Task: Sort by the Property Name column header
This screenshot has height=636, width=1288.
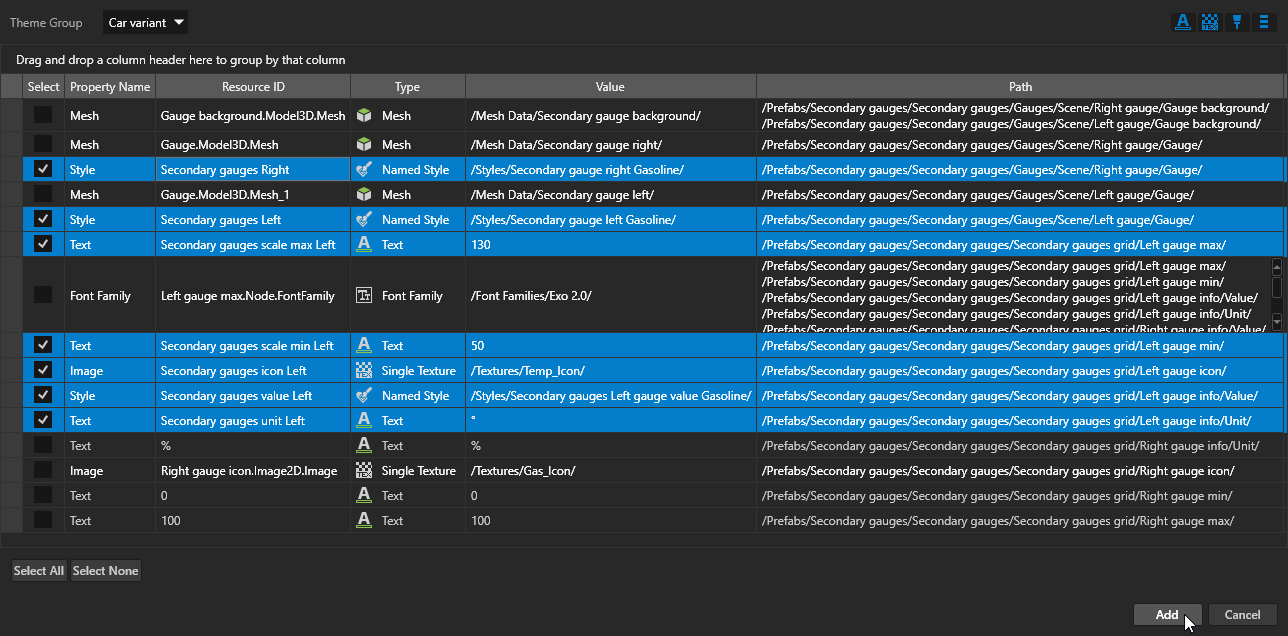Action: coord(110,87)
